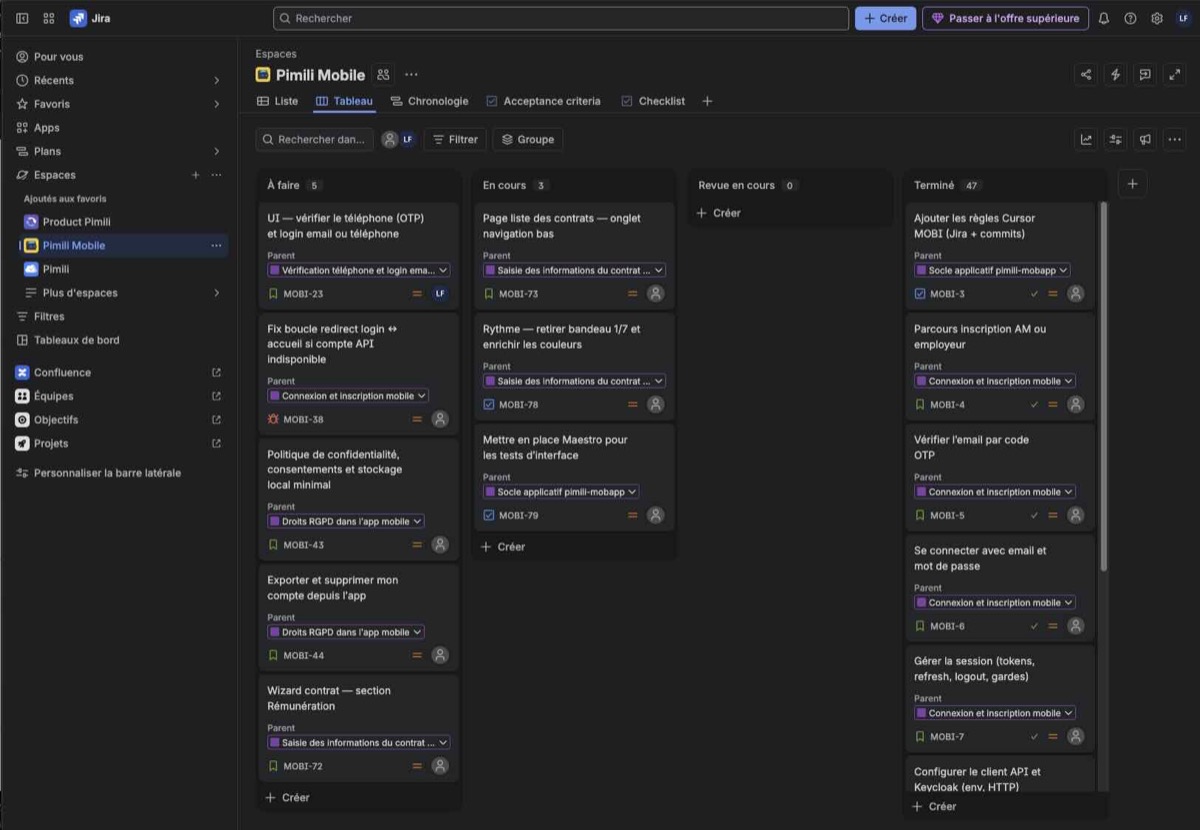Add a view with the plus after Checklist
Image resolution: width=1200 pixels, height=830 pixels.
click(x=707, y=101)
